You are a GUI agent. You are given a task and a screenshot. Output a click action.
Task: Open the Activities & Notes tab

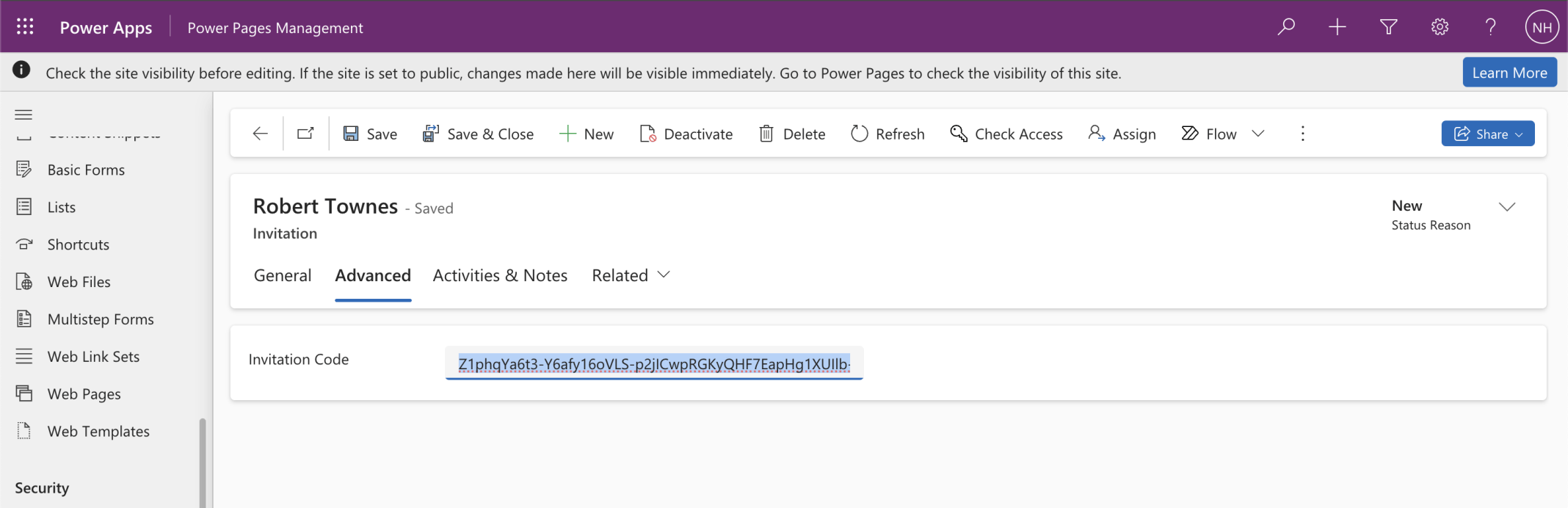point(500,275)
